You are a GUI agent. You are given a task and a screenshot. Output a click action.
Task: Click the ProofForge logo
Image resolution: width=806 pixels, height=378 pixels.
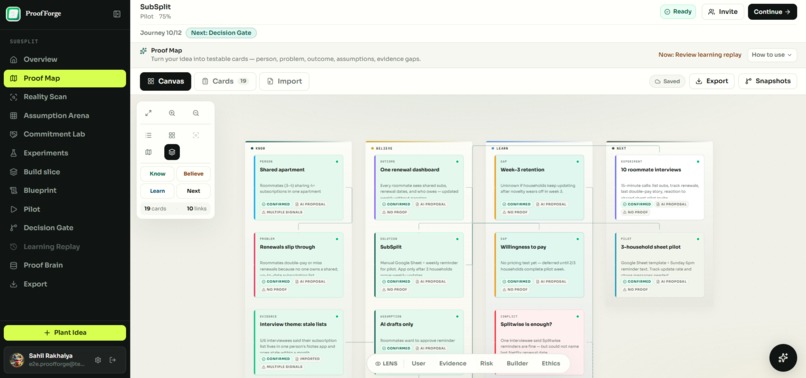[13, 14]
